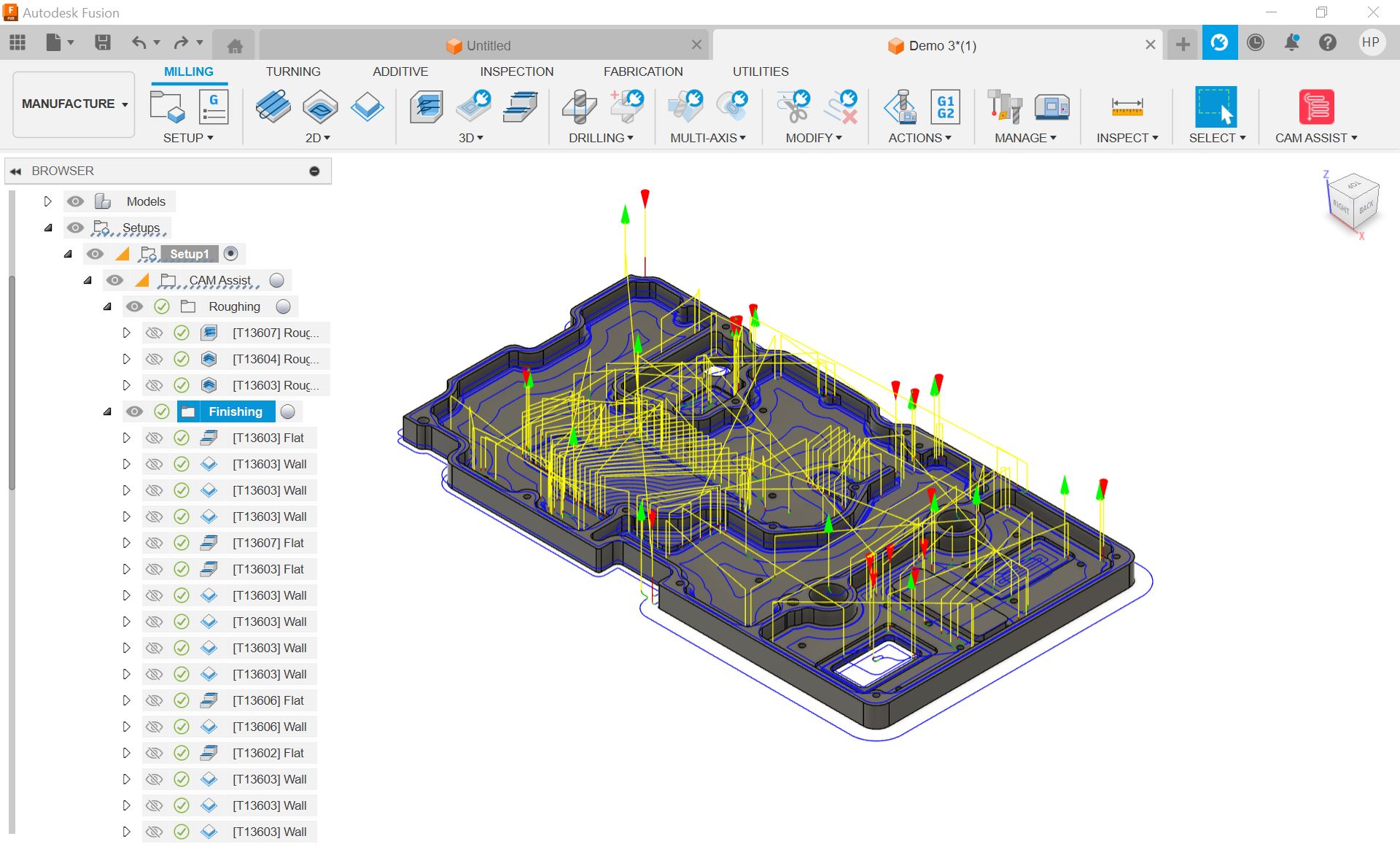This screenshot has width=1400, height=855.
Task: Open the Machine Library icon
Action: click(1051, 107)
